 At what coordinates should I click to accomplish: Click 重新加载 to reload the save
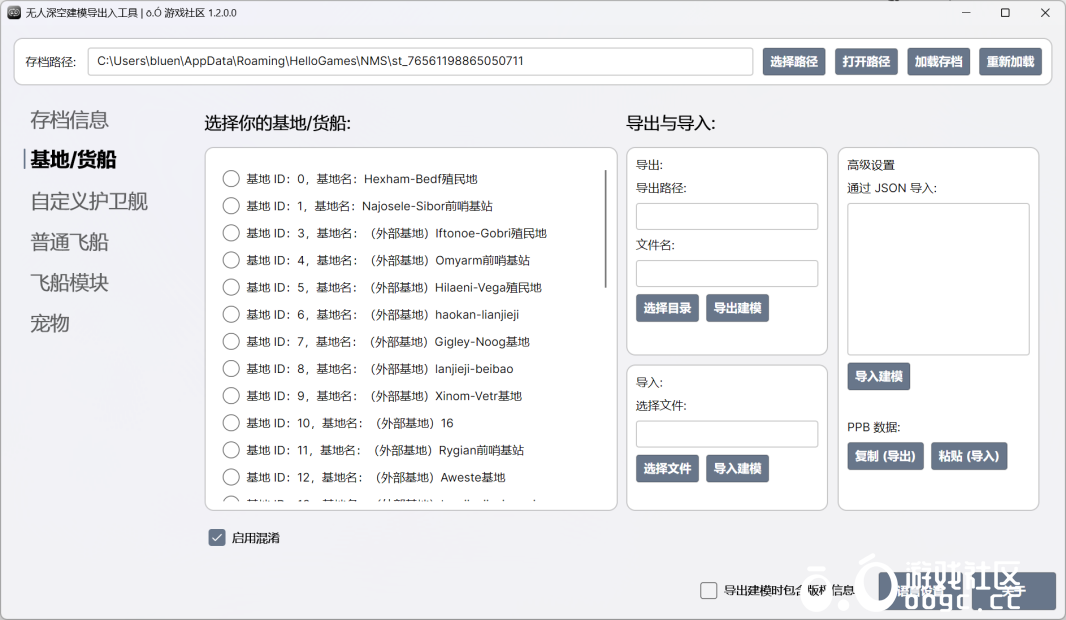(x=1010, y=62)
